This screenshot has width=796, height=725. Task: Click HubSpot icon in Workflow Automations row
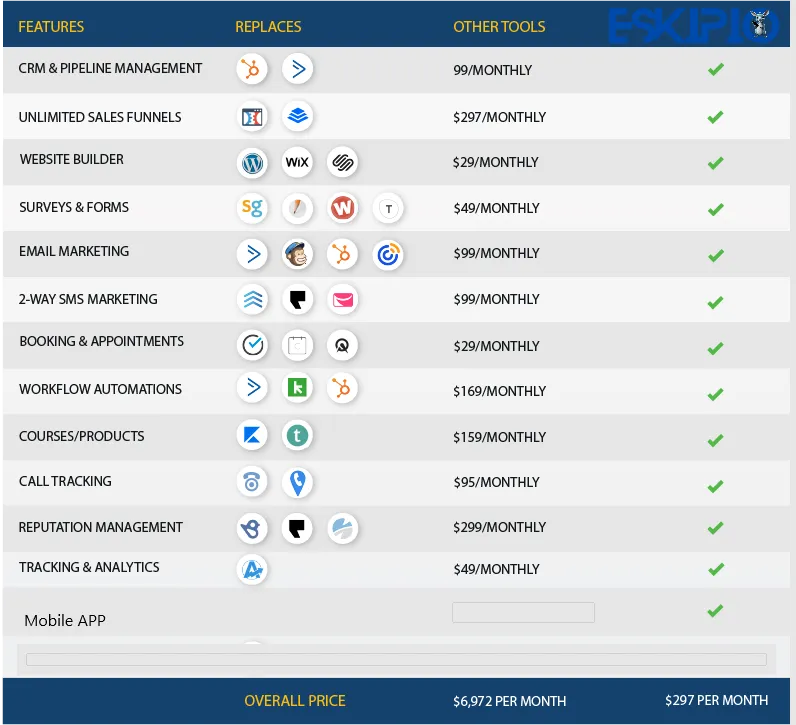pos(342,388)
